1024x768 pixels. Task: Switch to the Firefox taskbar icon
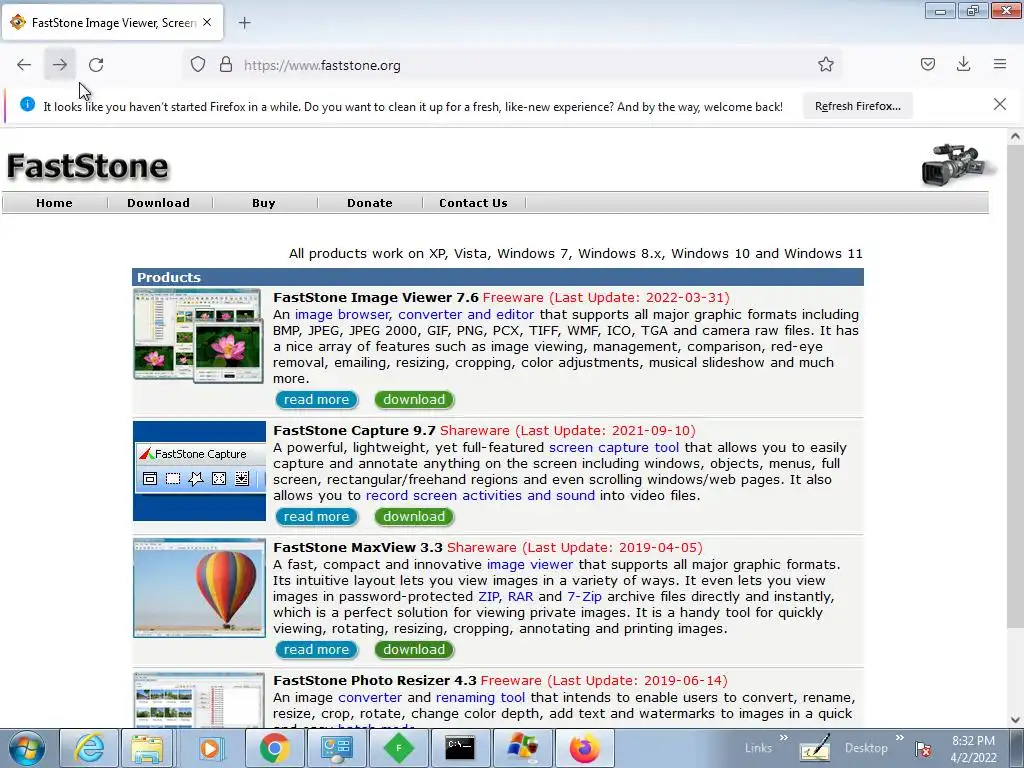(x=584, y=748)
